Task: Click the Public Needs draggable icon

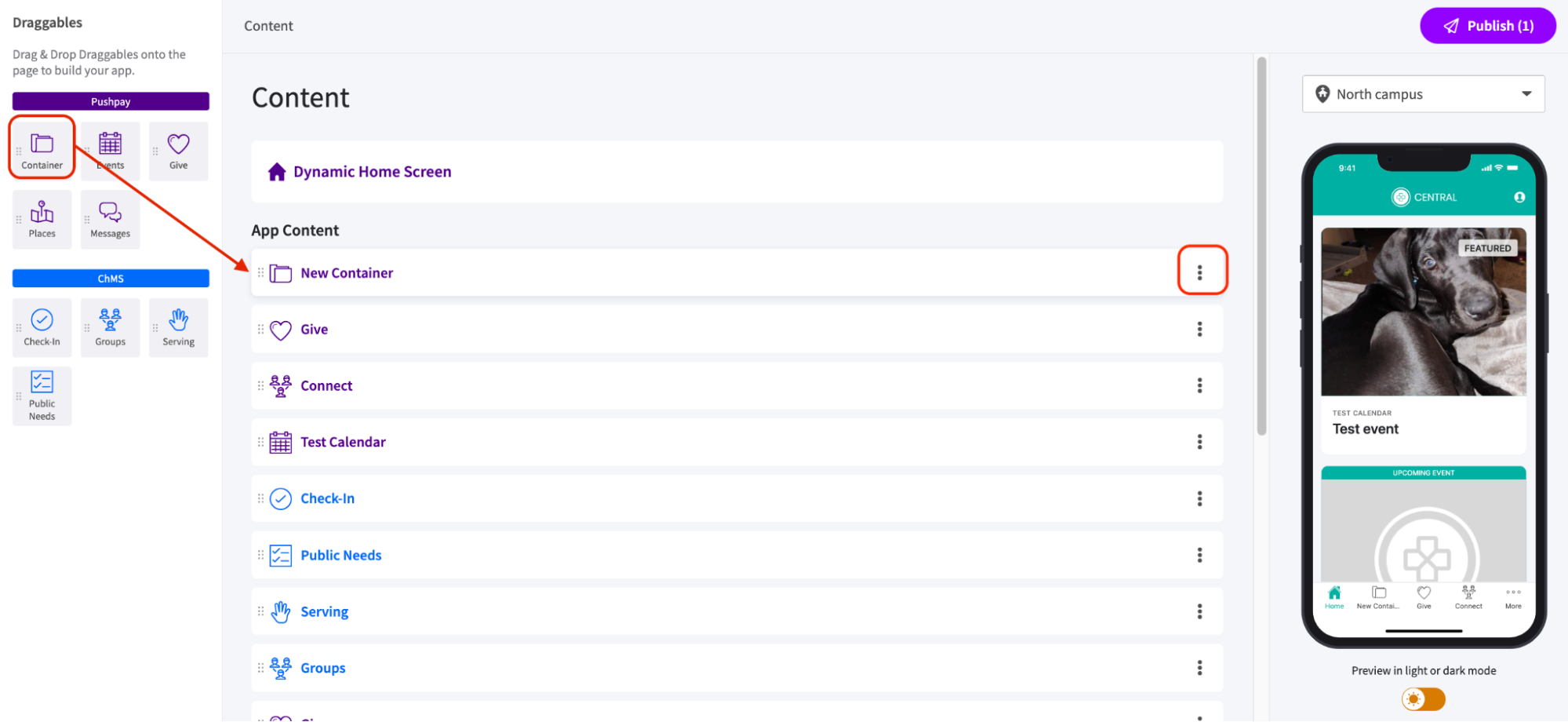Action: point(42,395)
